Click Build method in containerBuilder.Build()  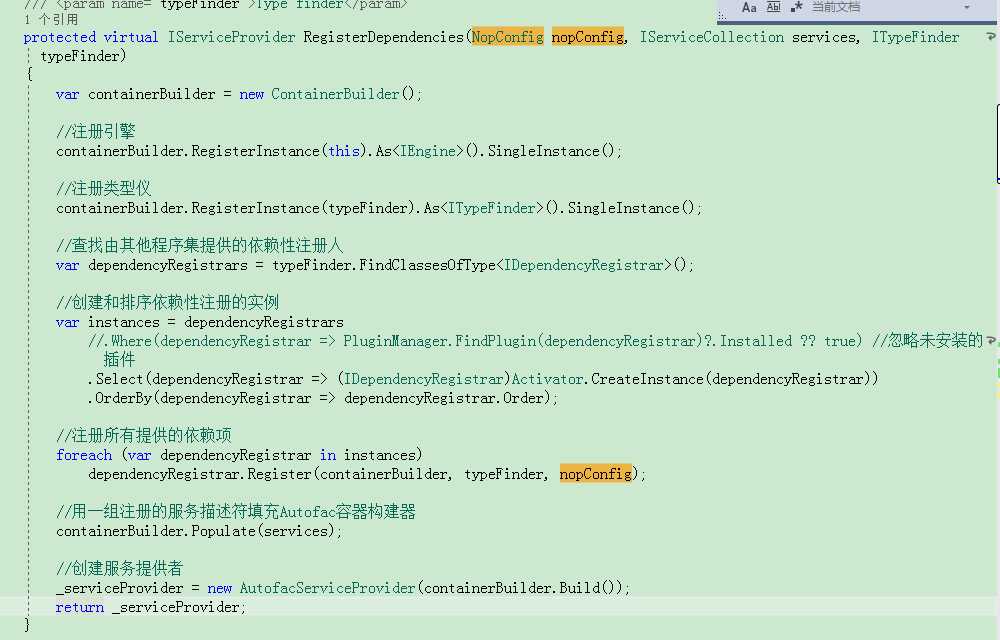click(580, 588)
